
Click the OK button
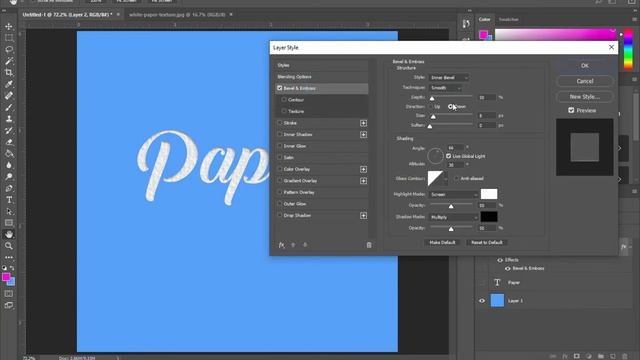pyautogui.click(x=585, y=66)
